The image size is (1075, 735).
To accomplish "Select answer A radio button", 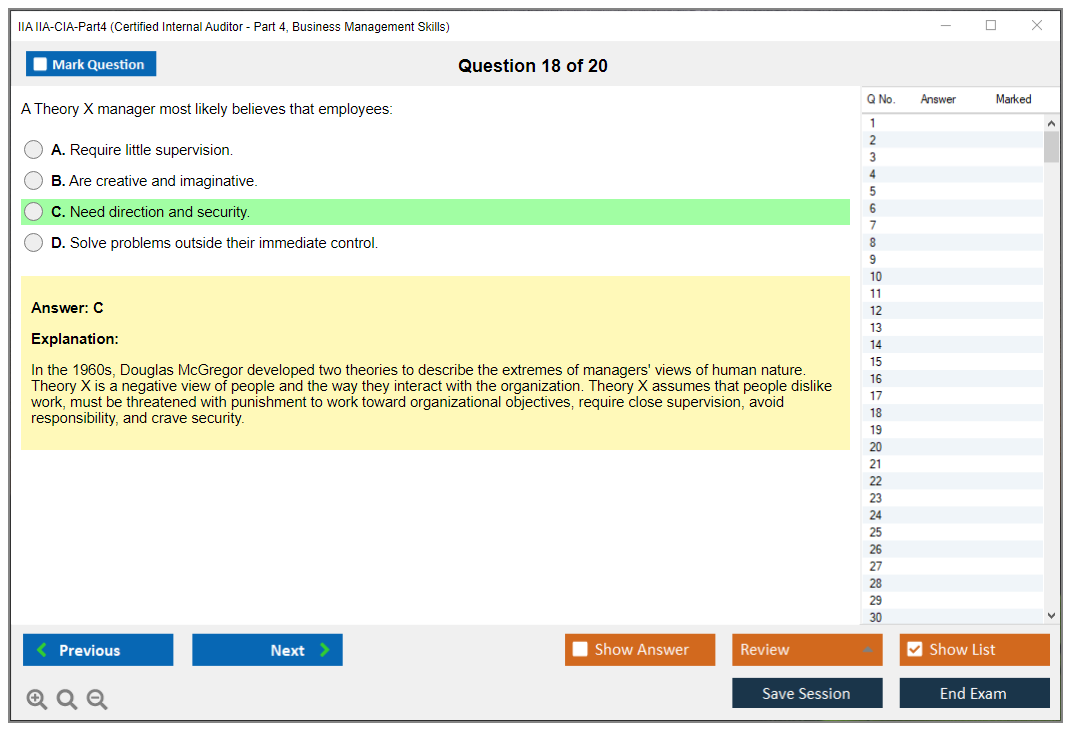I will point(34,150).
